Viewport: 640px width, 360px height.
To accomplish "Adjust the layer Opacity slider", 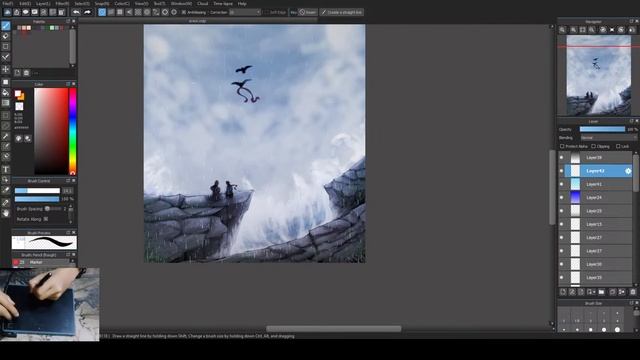I will (602, 129).
